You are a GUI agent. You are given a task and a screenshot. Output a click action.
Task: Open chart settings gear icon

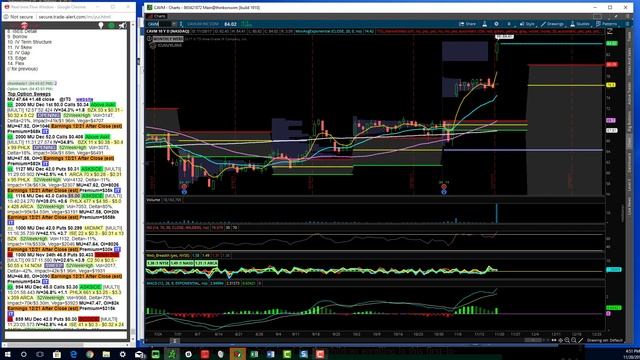496,24
